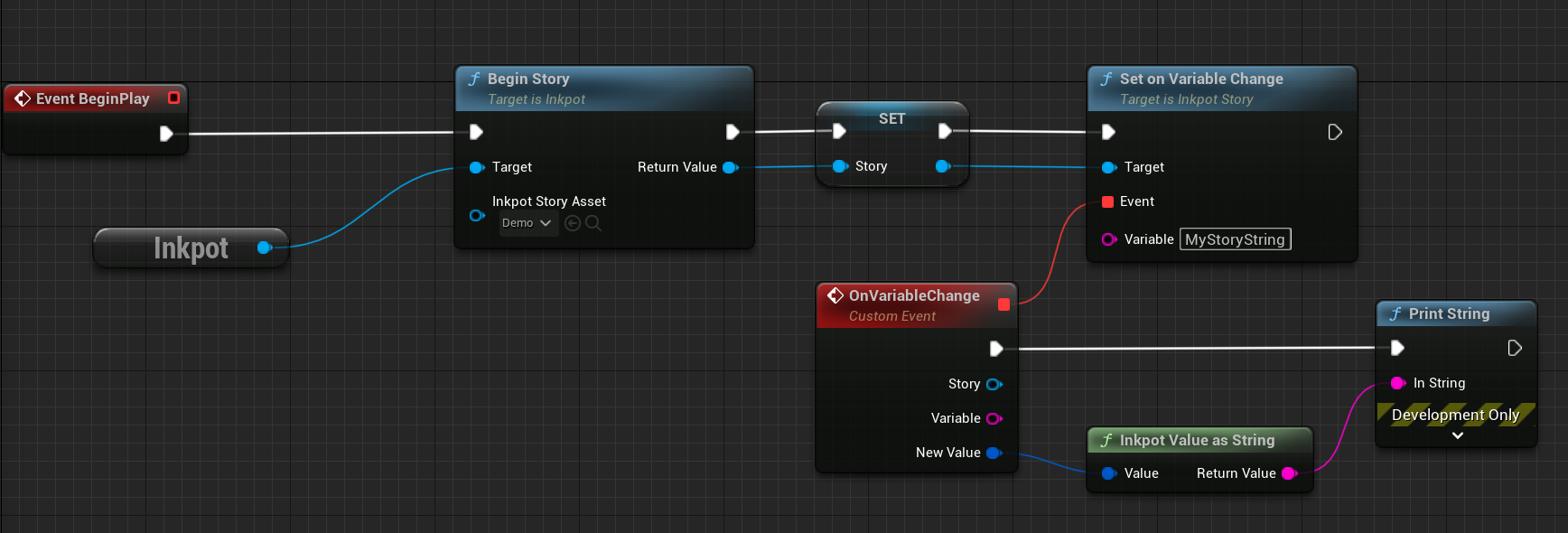The height and width of the screenshot is (533, 1568).
Task: Click Set on Variable Change exec input pin
Action: coord(1108,132)
